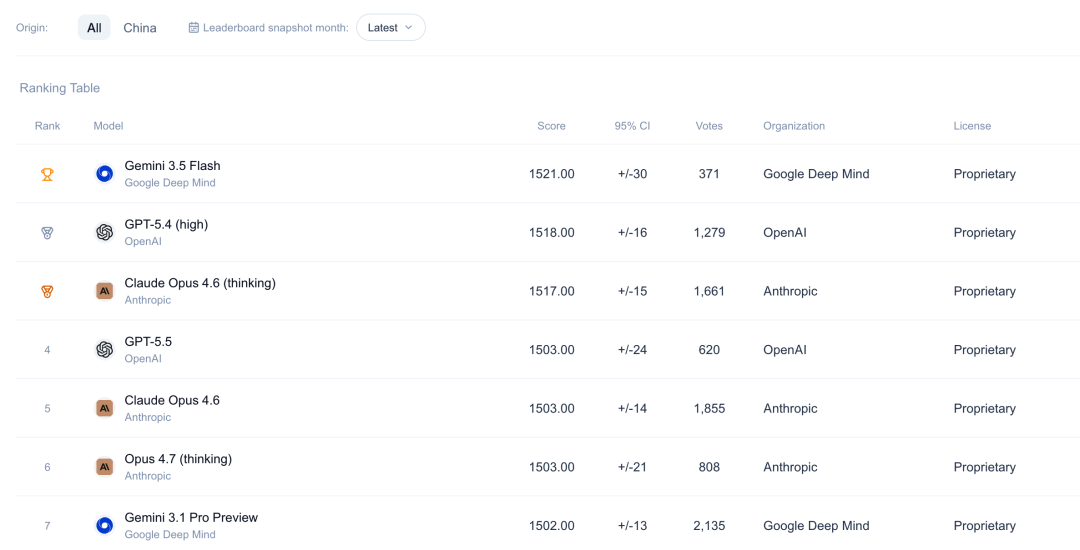The height and width of the screenshot is (550, 1080).
Task: Click Proprietary license in Gemini 3.5 Flash row
Action: 984,174
